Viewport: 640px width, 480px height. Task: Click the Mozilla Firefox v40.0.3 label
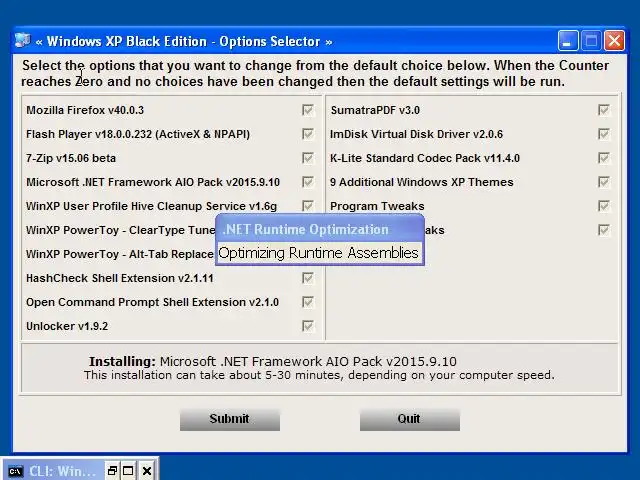click(x=85, y=110)
